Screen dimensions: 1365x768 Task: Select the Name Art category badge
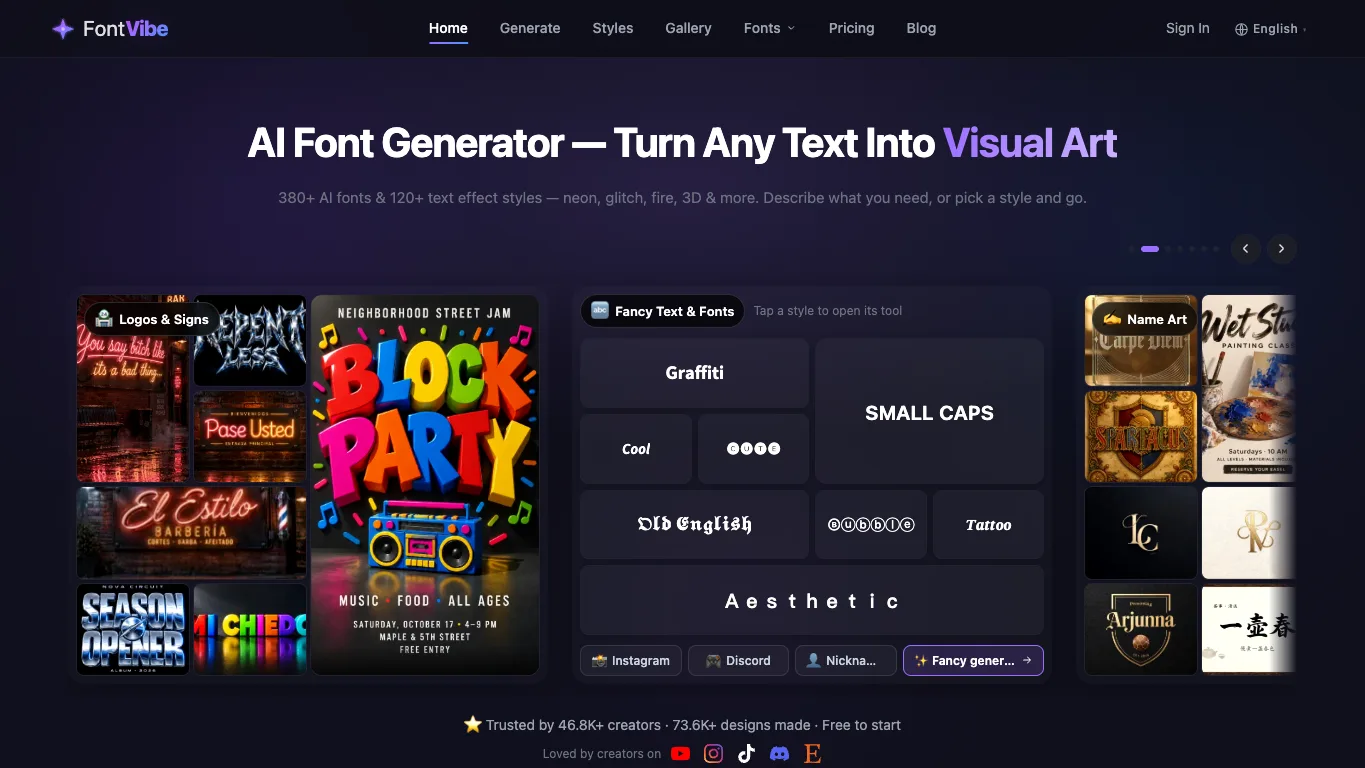tap(1145, 319)
